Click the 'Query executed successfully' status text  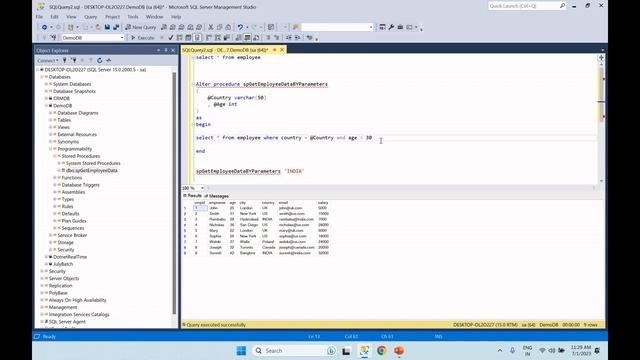point(216,325)
